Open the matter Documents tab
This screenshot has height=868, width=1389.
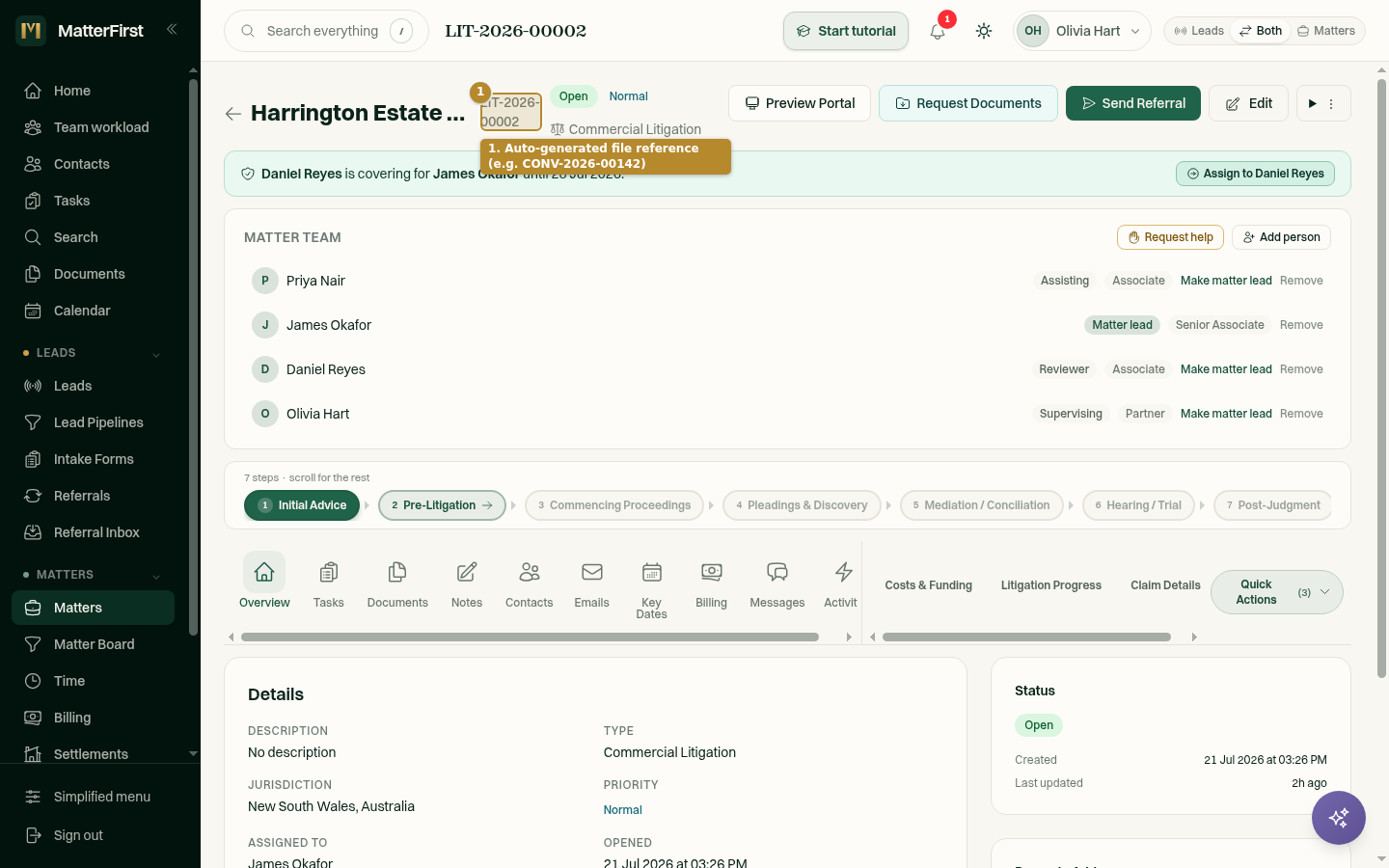click(x=397, y=582)
